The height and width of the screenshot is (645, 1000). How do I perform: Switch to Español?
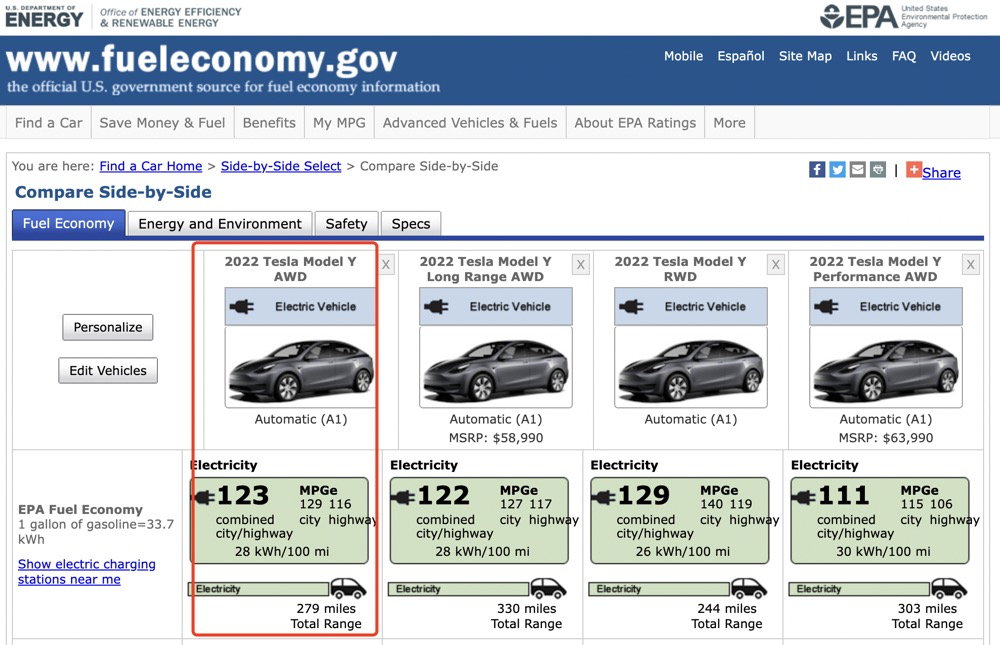coord(740,56)
